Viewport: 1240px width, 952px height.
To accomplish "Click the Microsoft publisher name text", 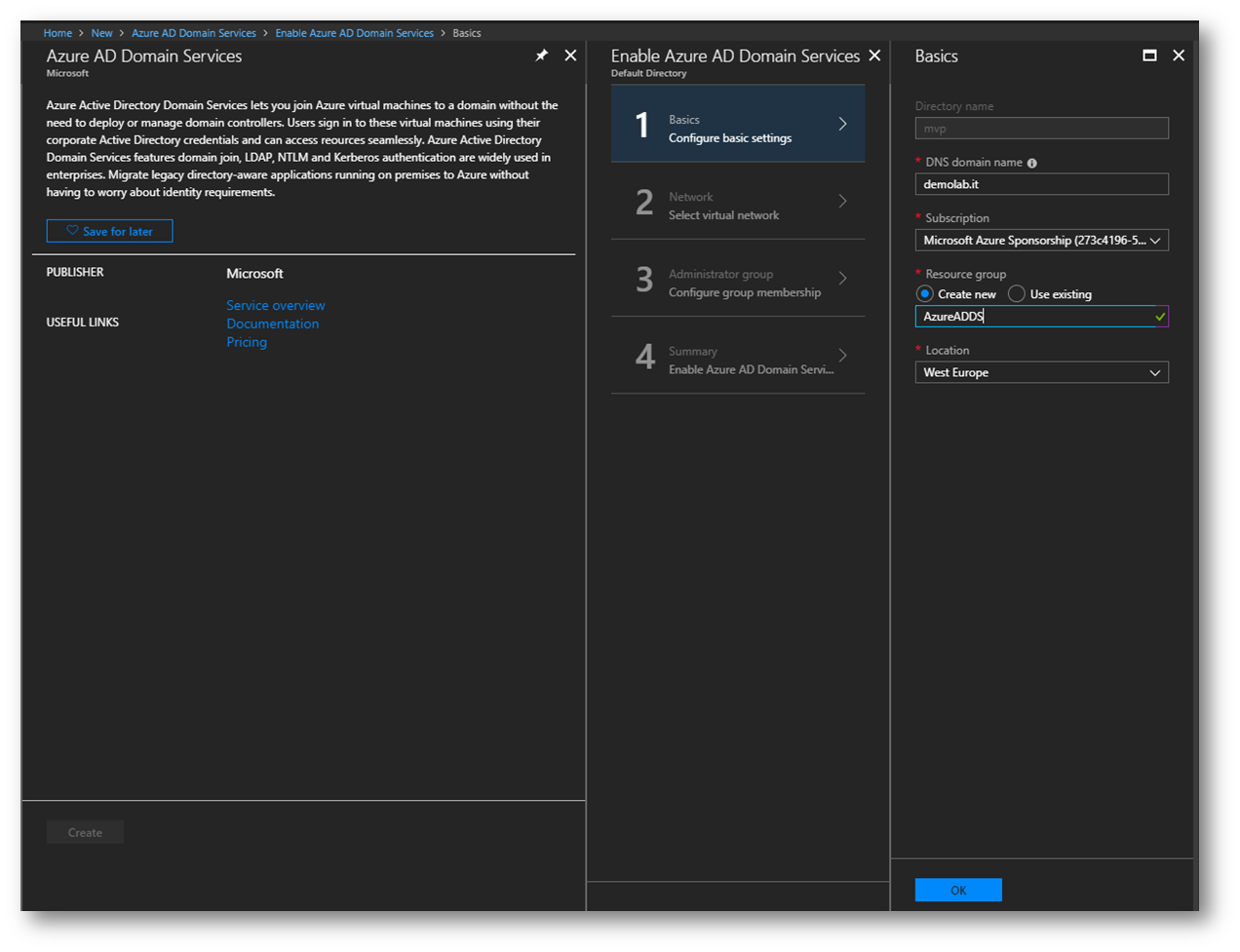I will coord(255,274).
